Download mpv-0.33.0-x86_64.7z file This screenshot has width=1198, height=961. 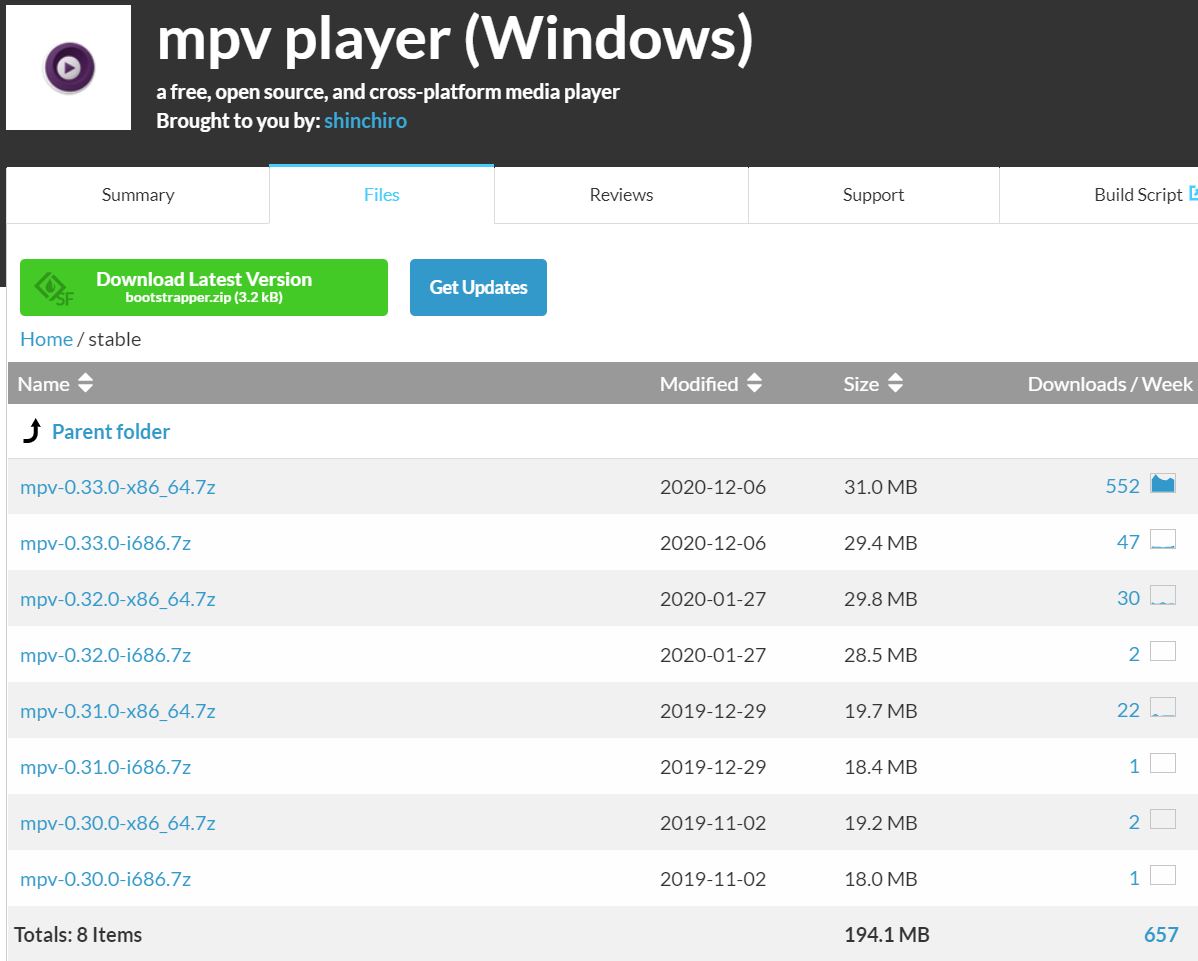tap(118, 487)
